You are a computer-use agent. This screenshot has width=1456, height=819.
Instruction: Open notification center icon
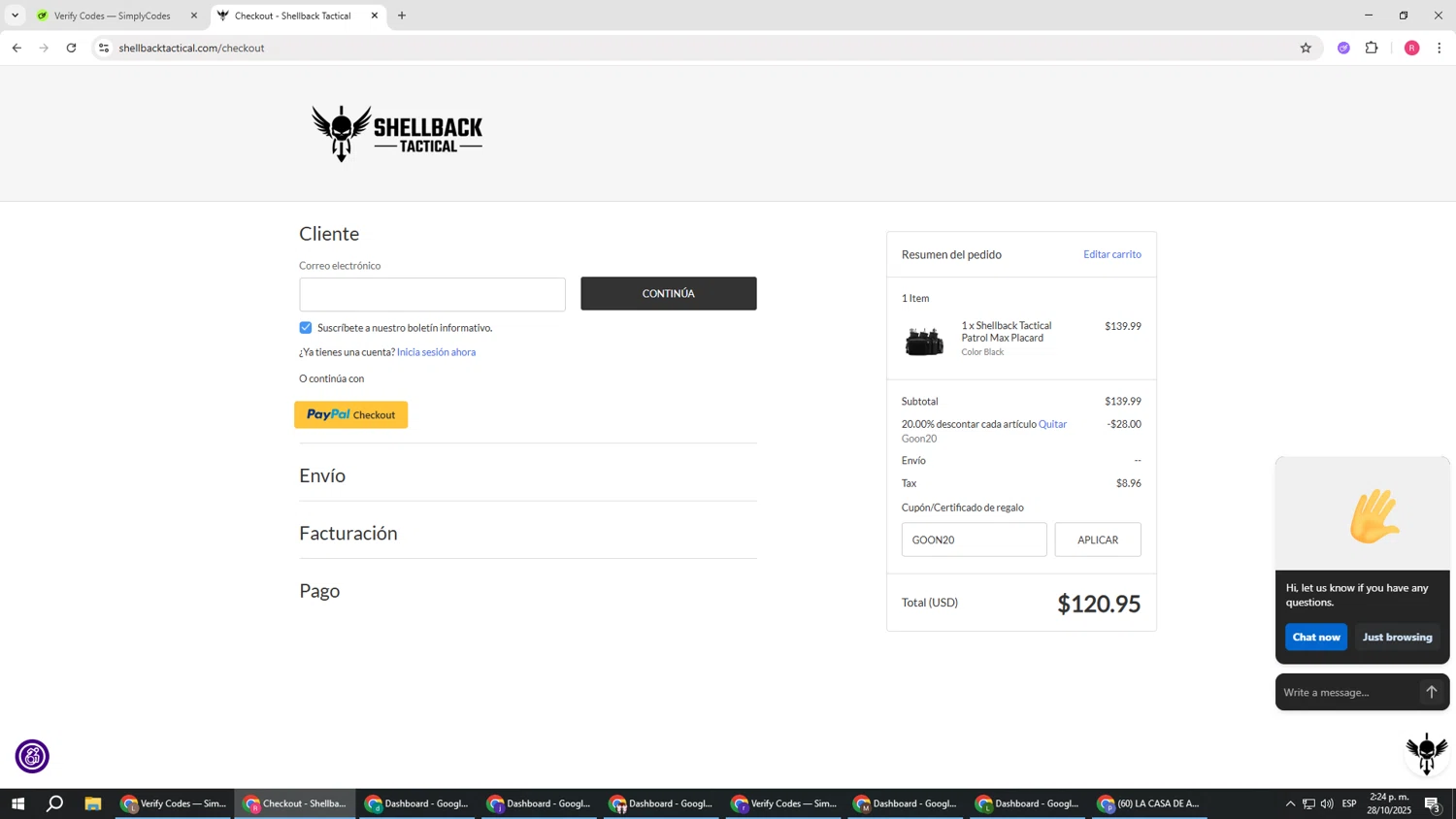pos(1432,803)
